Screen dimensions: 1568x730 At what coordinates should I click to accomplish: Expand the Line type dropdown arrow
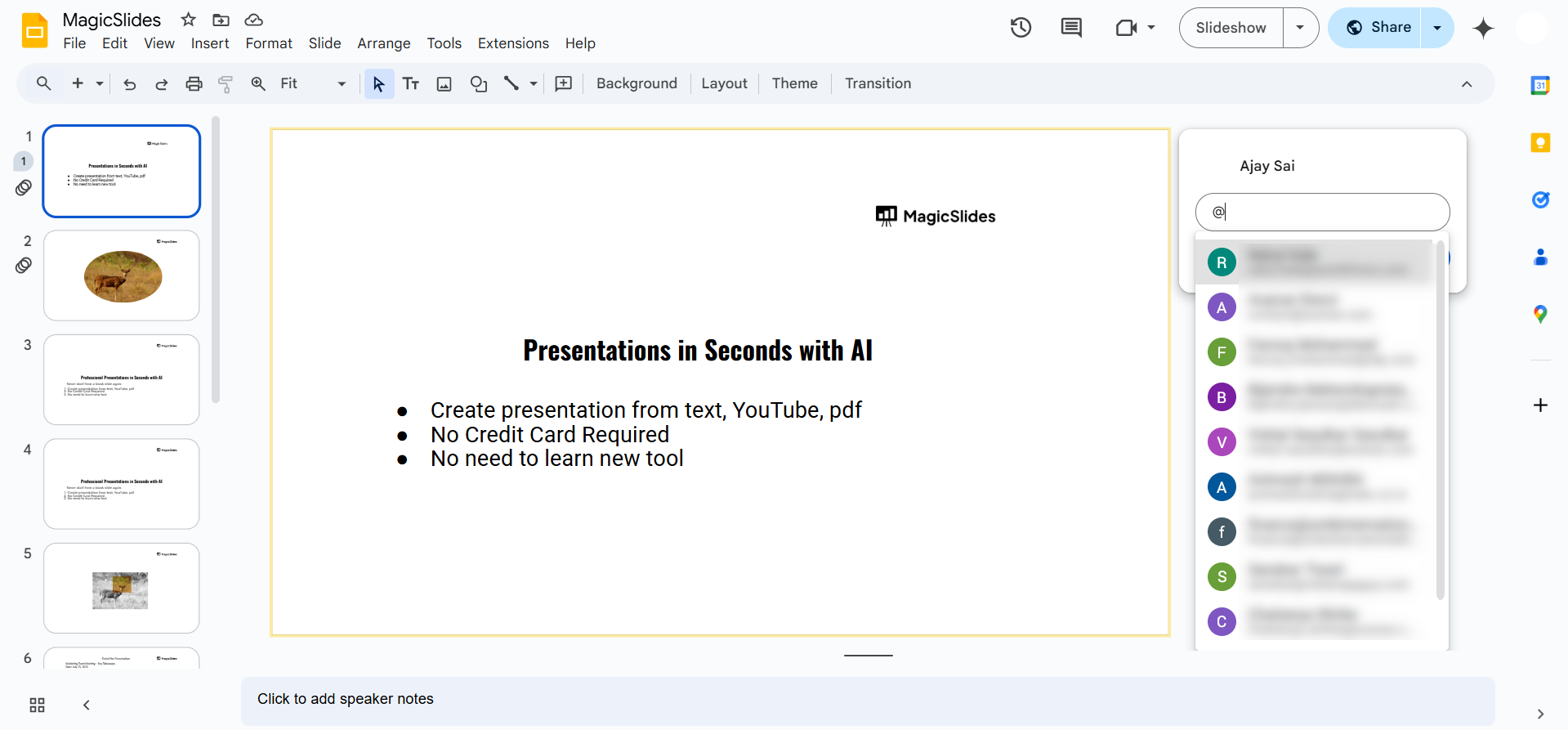[534, 83]
